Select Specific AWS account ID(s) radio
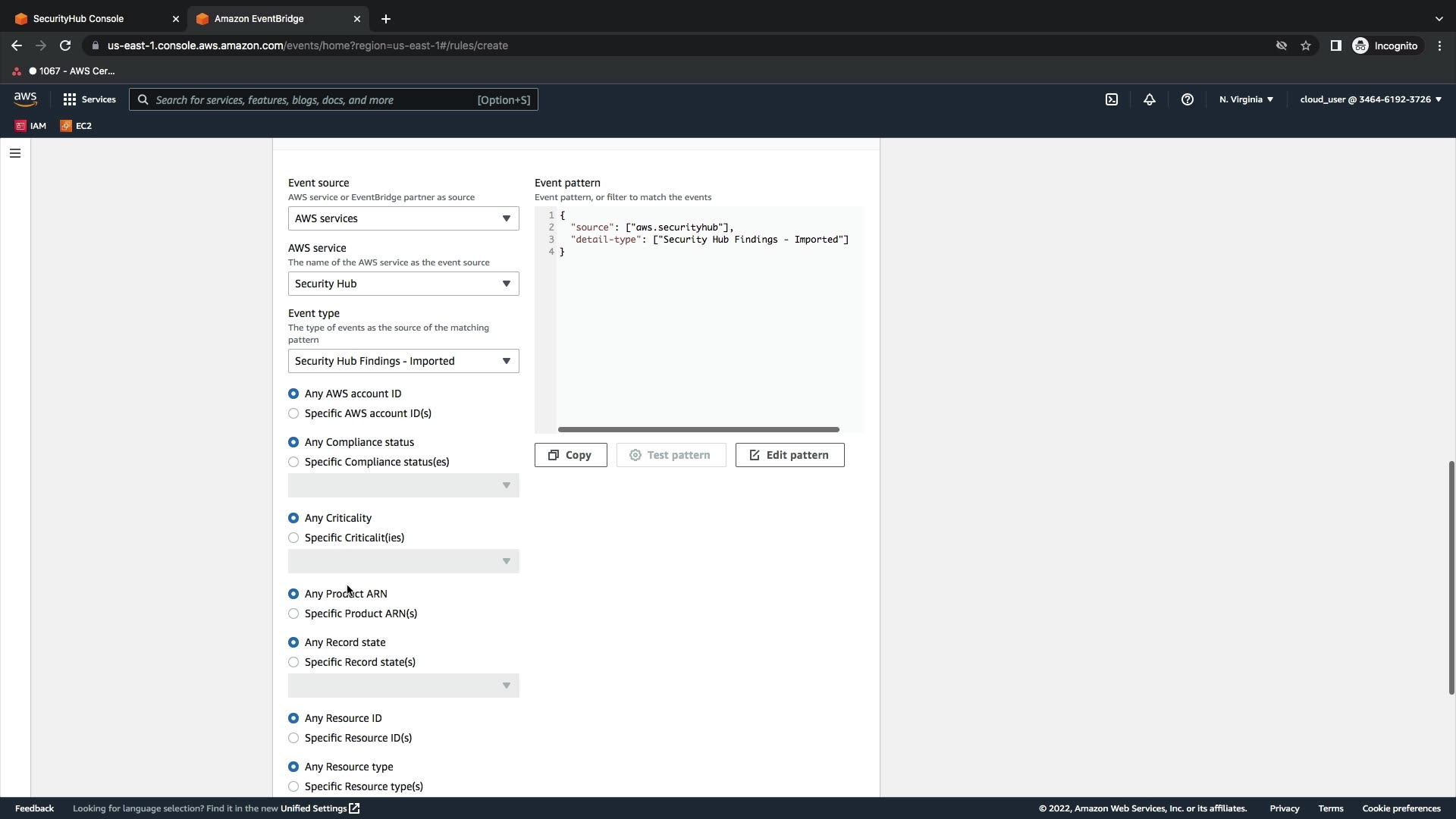This screenshot has height=819, width=1456. [293, 413]
